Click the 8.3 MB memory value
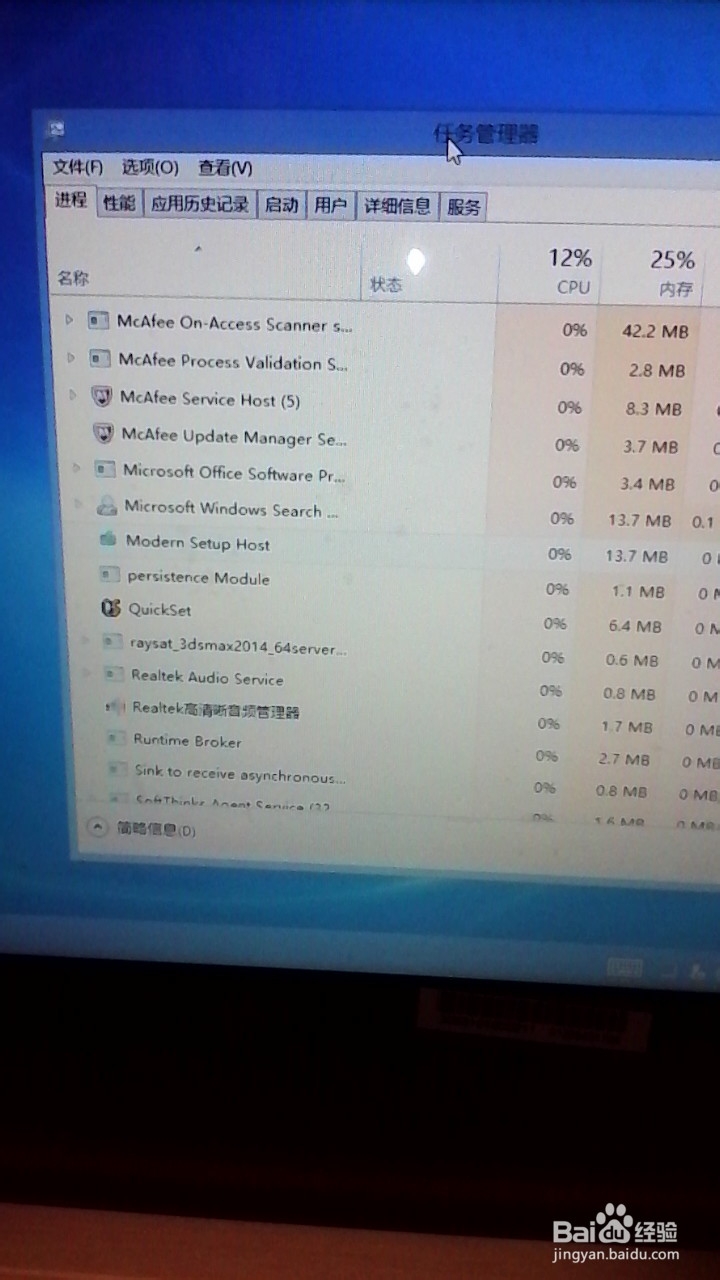Screen dimensions: 720x1280 (x=653, y=408)
